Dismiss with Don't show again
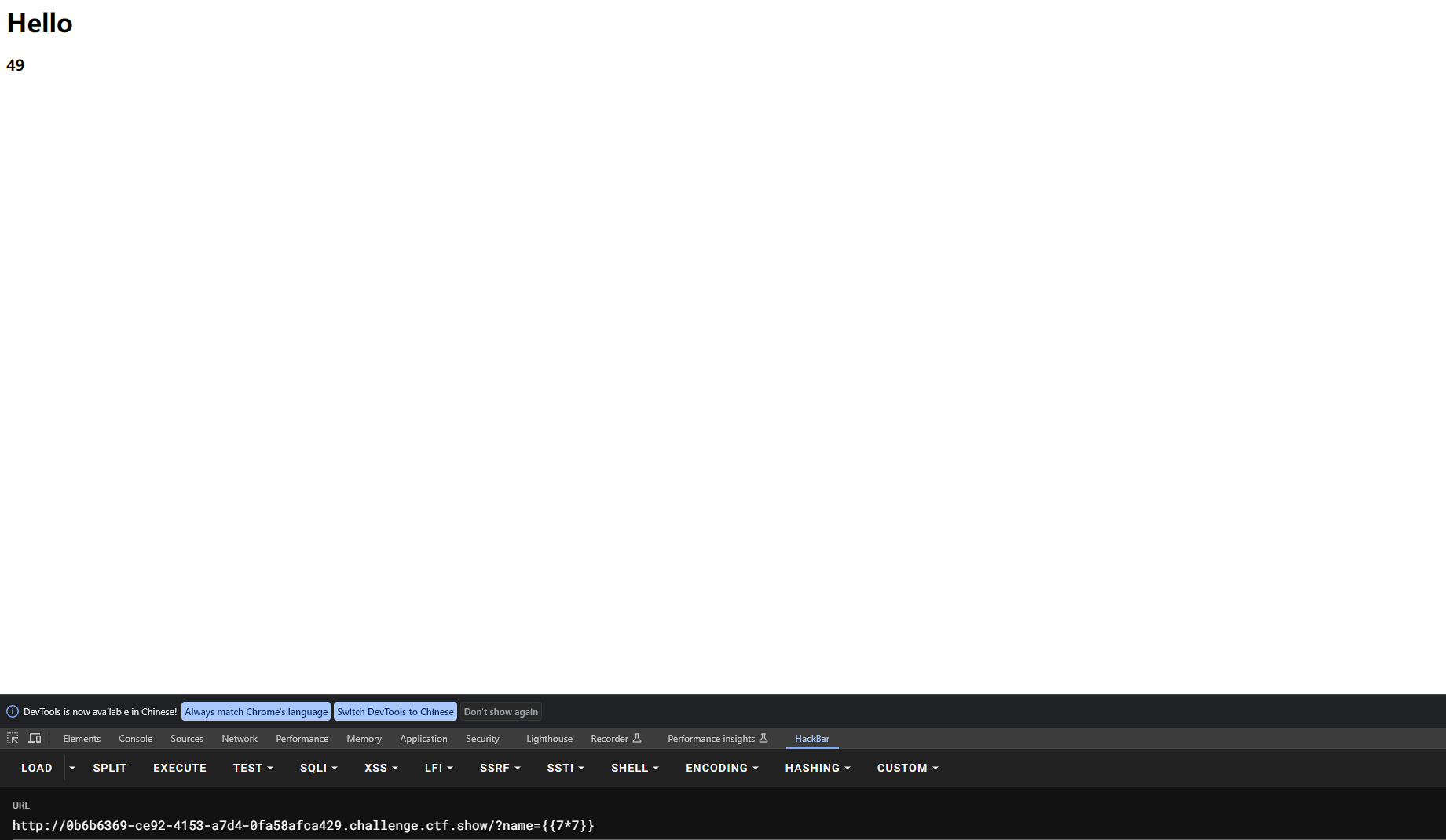The height and width of the screenshot is (840, 1446). [500, 711]
